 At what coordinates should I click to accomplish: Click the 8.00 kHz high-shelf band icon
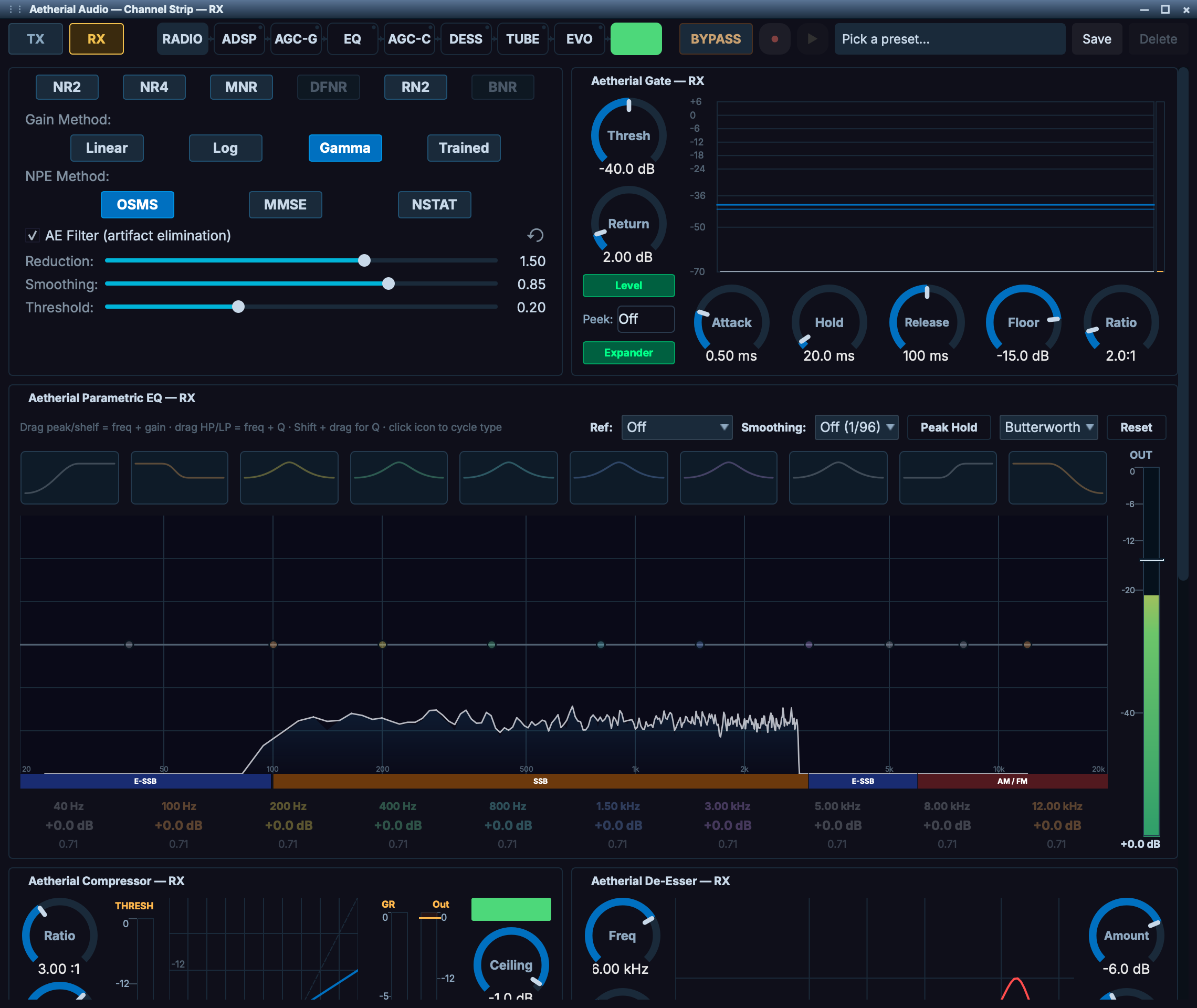coord(948,478)
